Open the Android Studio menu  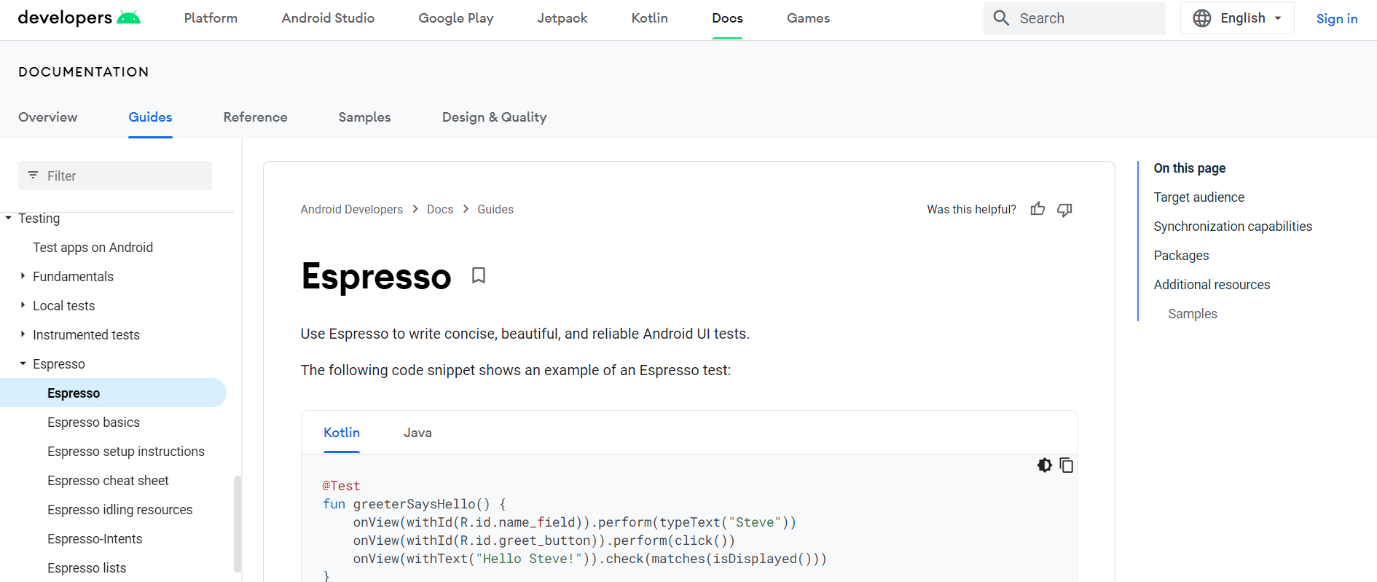pyautogui.click(x=328, y=18)
